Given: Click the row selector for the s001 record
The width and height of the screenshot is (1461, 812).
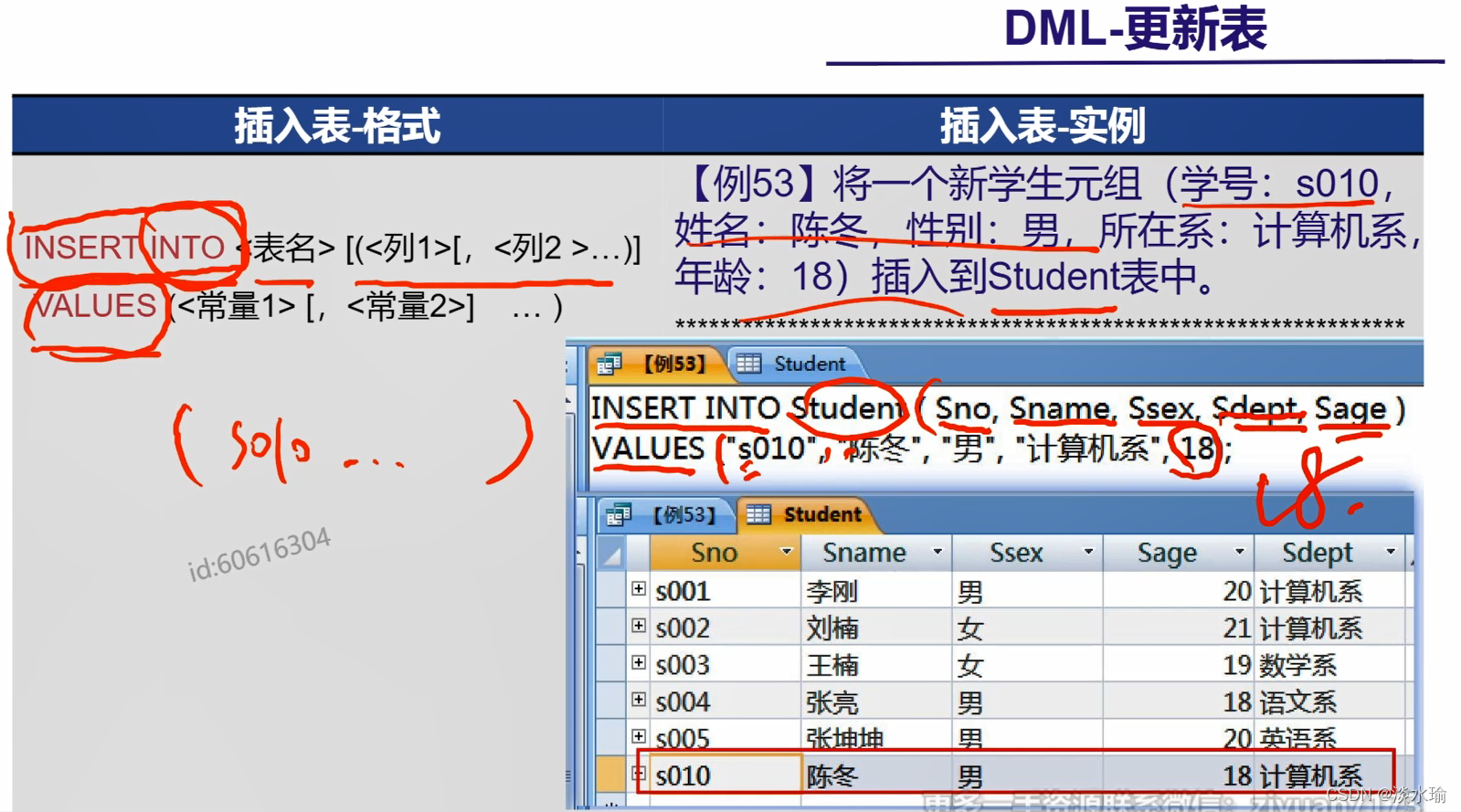Looking at the screenshot, I should [611, 591].
